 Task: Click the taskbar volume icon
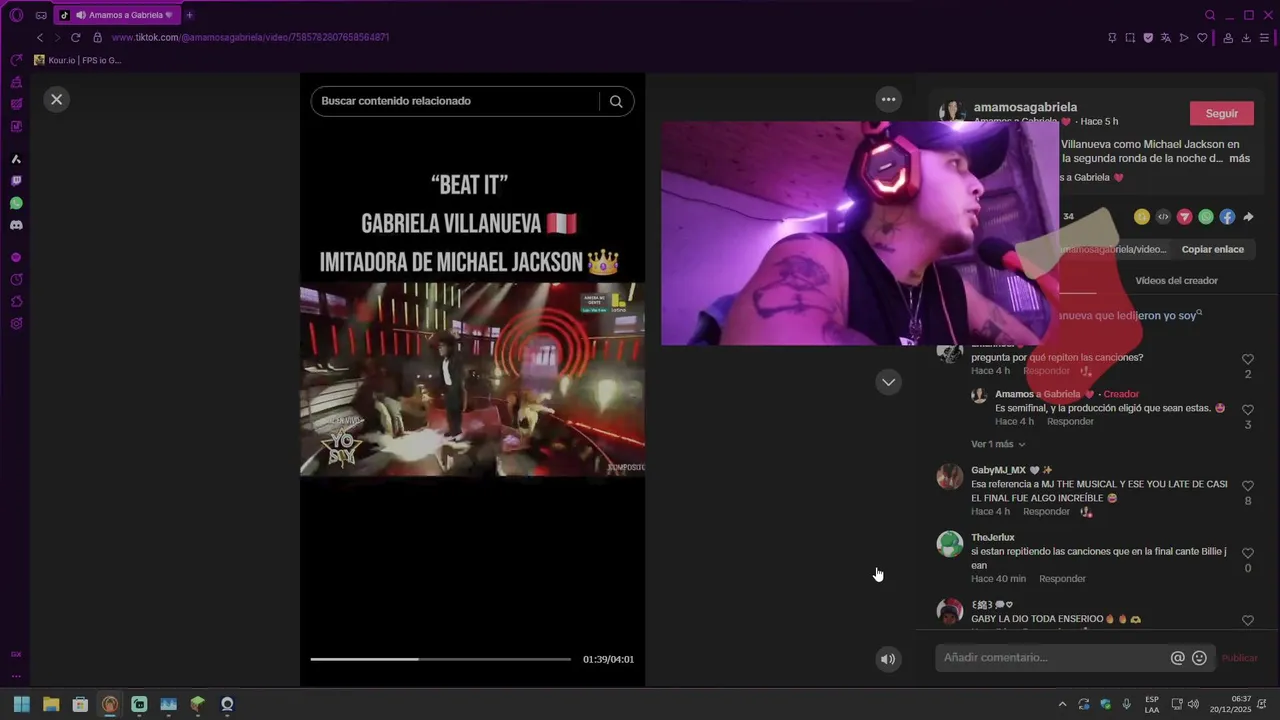(x=1193, y=704)
